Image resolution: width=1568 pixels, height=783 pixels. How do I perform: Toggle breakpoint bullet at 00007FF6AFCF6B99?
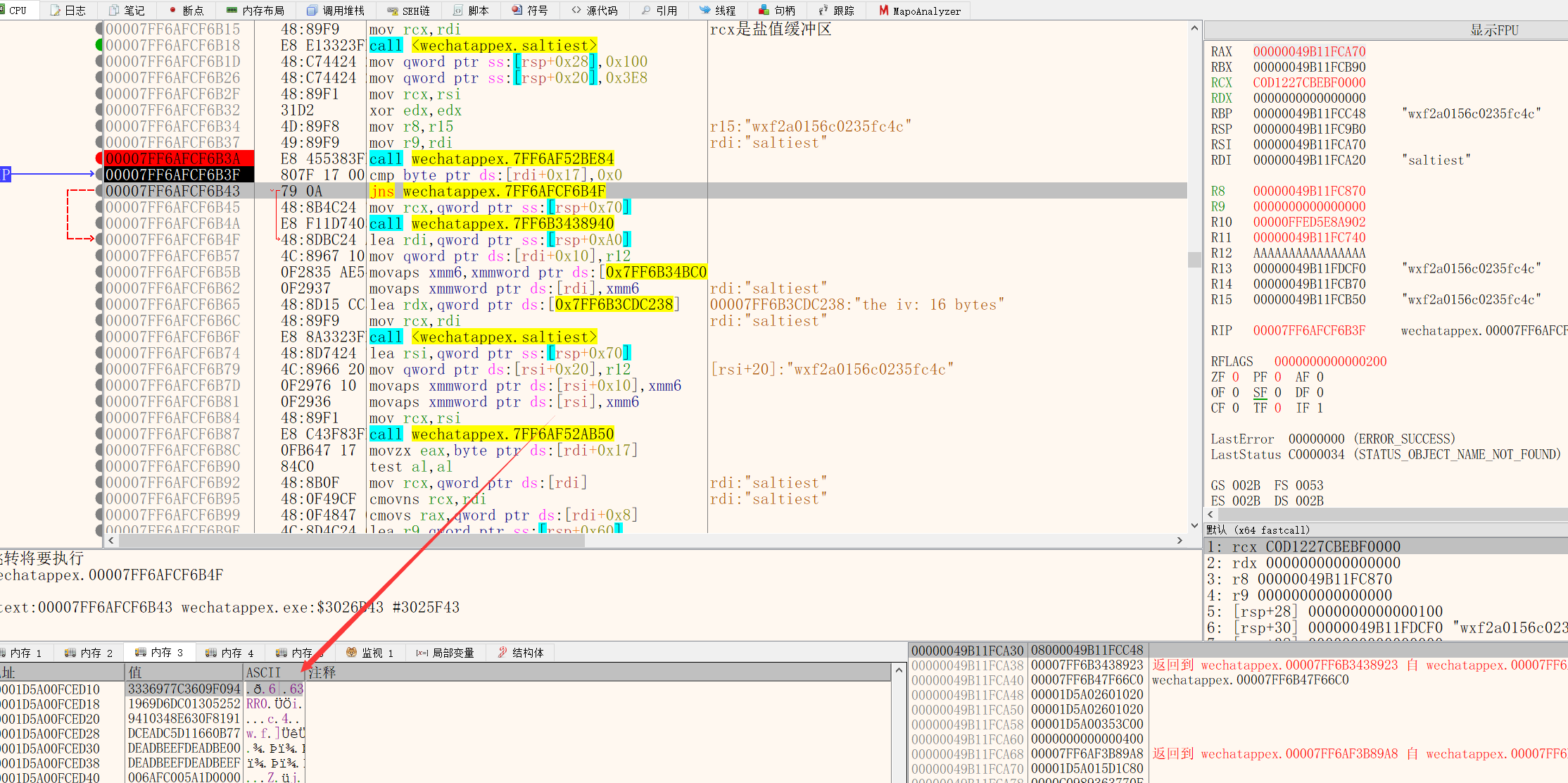point(99,515)
